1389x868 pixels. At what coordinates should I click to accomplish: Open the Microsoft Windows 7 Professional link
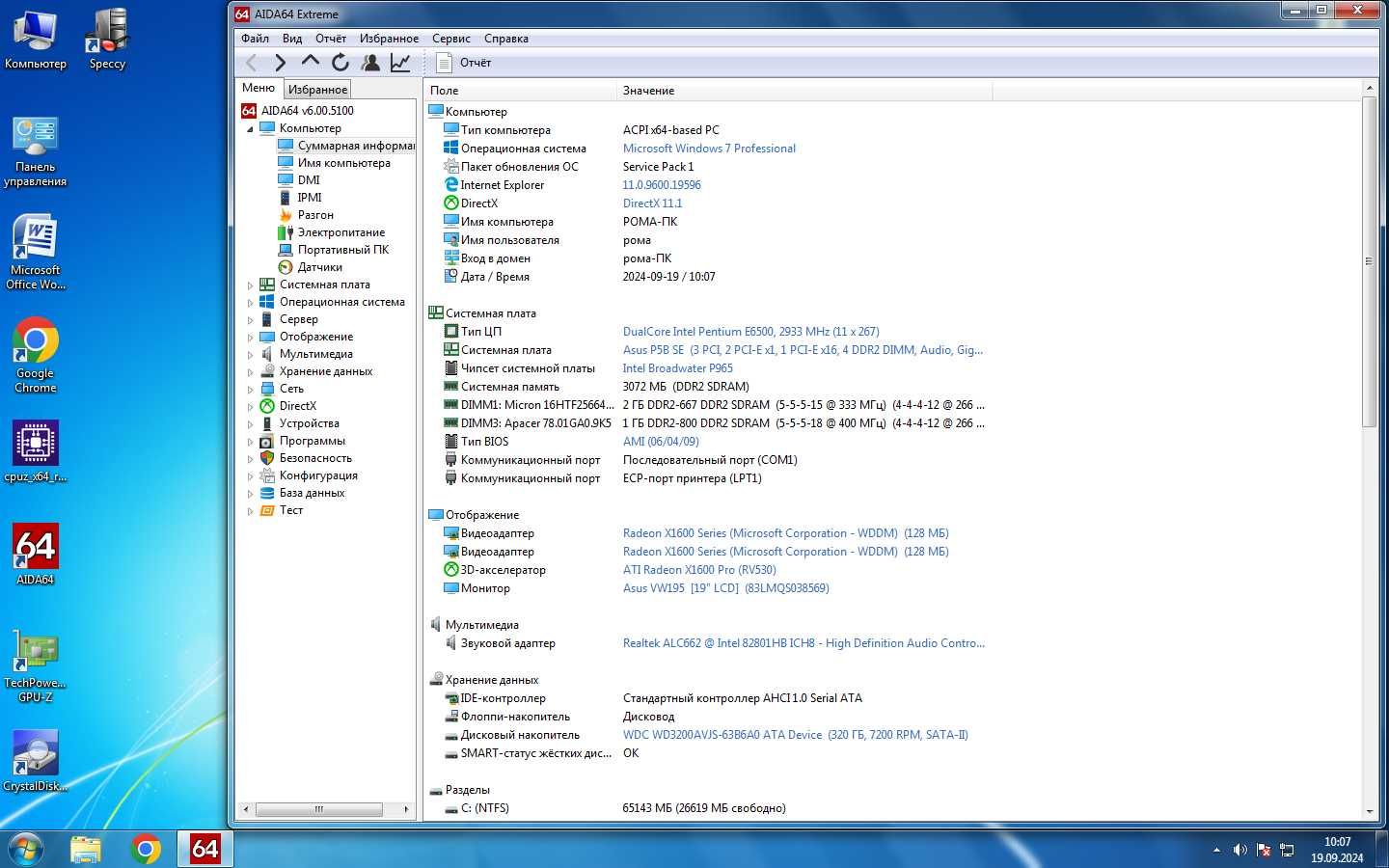(x=709, y=149)
